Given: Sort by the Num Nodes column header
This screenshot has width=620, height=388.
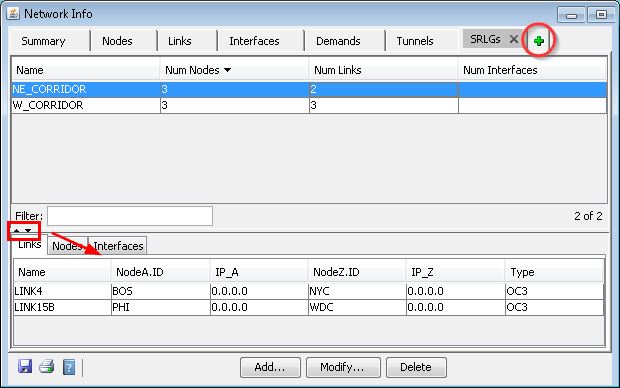Looking at the screenshot, I should tap(234, 70).
